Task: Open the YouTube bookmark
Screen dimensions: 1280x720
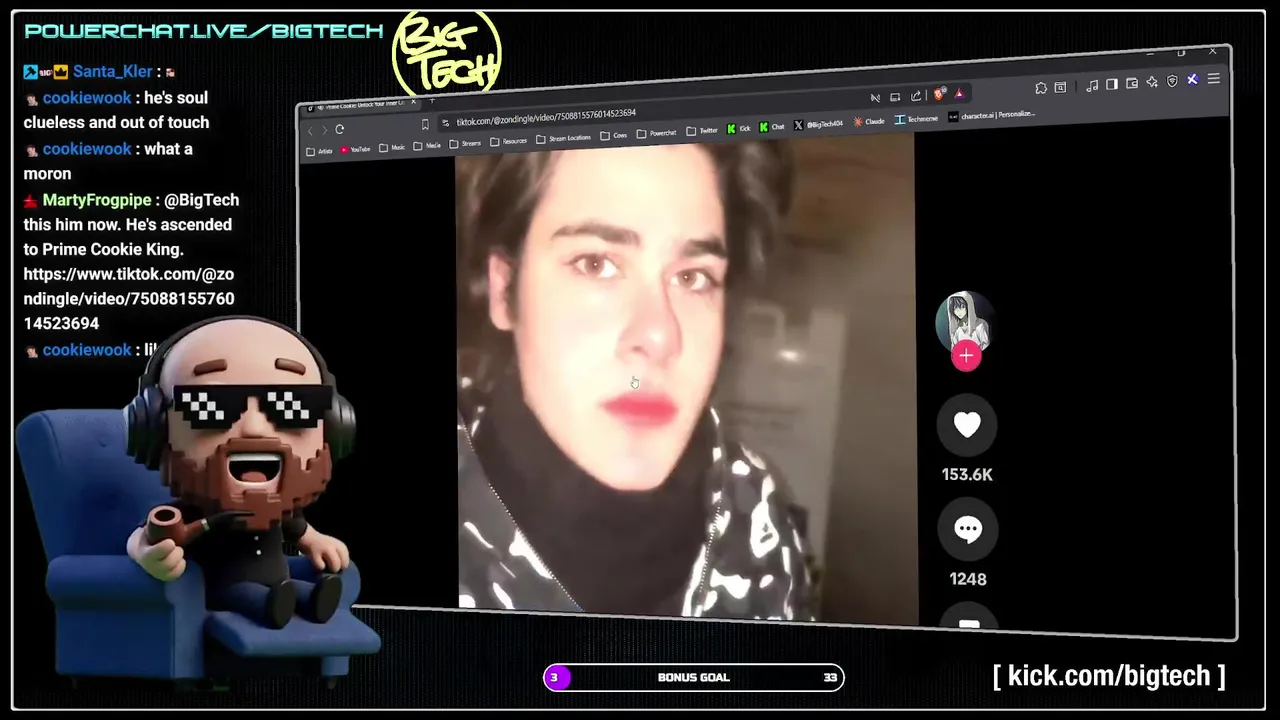Action: coord(355,149)
